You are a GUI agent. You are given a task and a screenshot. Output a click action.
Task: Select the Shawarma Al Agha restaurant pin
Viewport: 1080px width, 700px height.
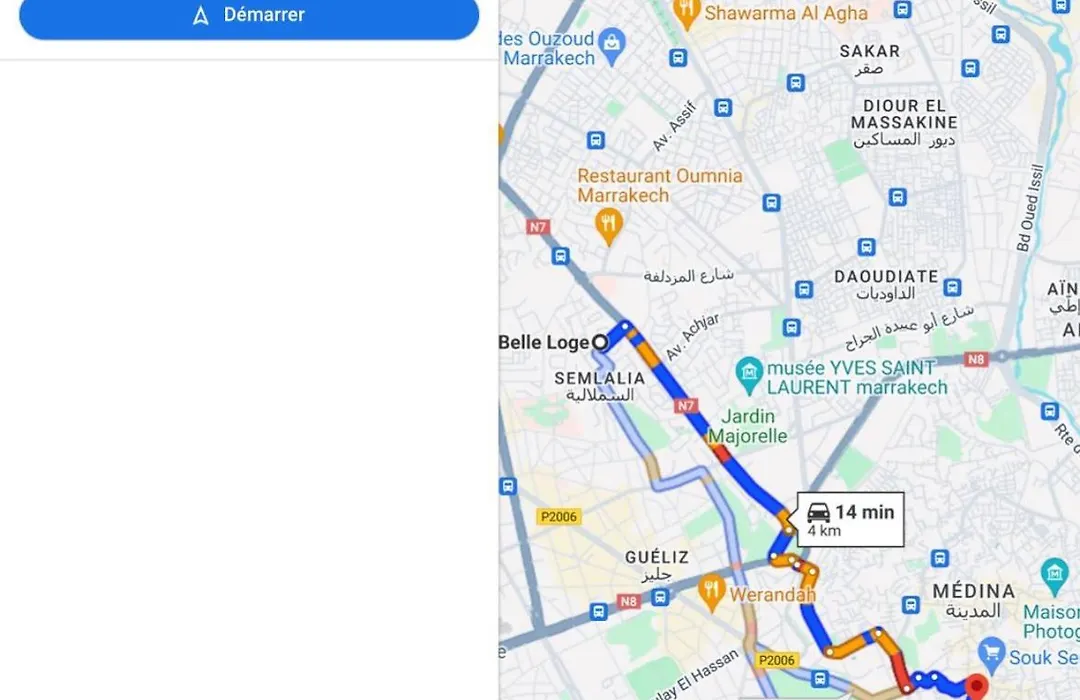pyautogui.click(x=685, y=12)
